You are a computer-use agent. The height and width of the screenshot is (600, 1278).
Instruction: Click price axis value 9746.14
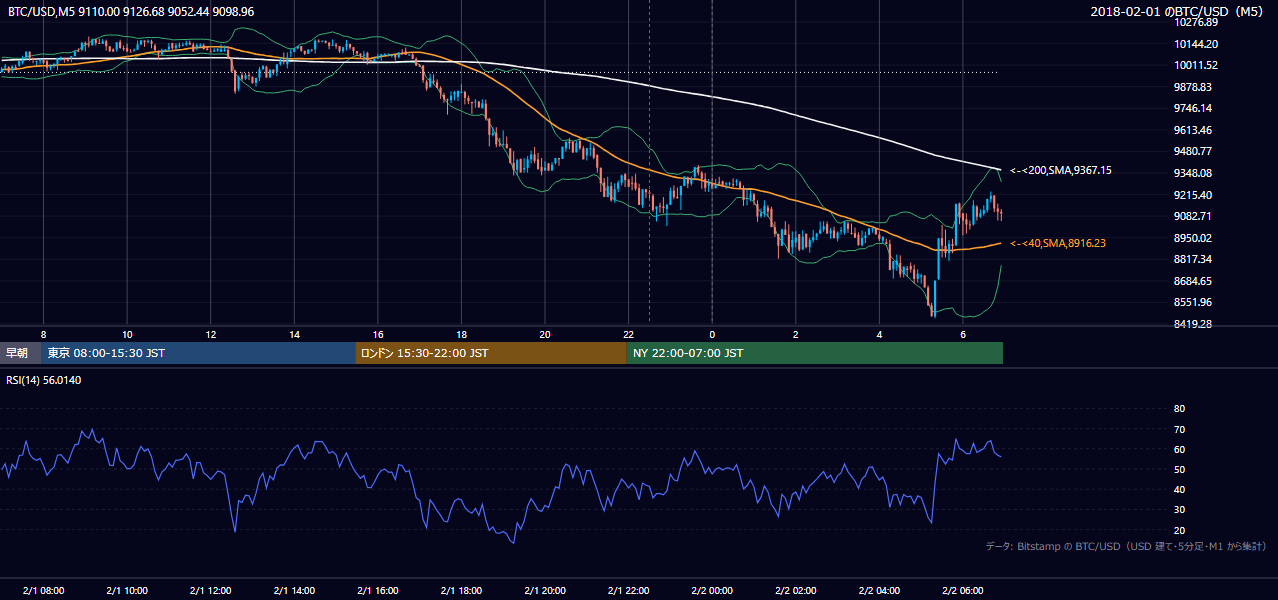(1193, 108)
